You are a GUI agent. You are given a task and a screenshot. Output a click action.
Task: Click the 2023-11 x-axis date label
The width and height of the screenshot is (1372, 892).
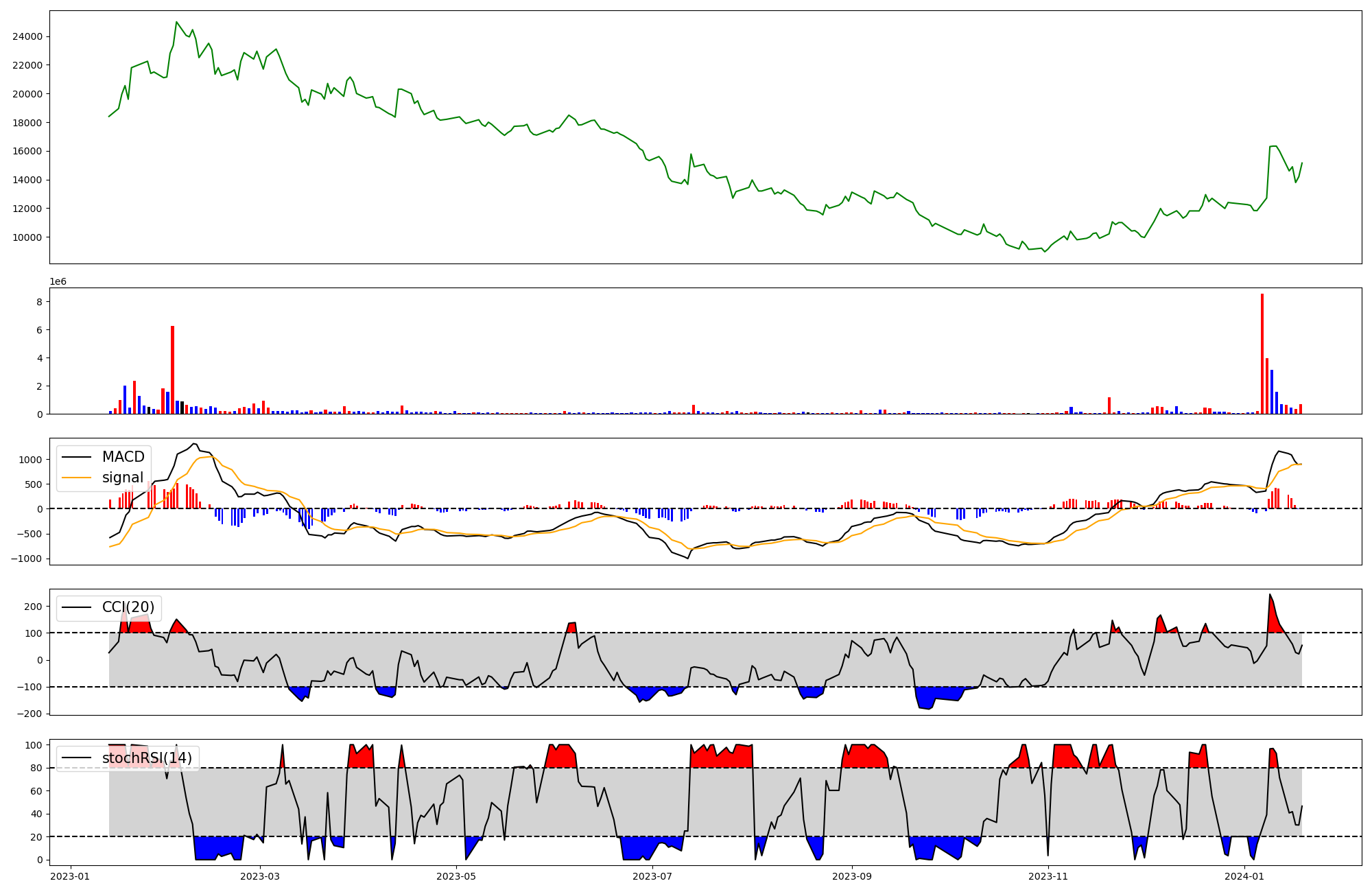pyautogui.click(x=1049, y=876)
